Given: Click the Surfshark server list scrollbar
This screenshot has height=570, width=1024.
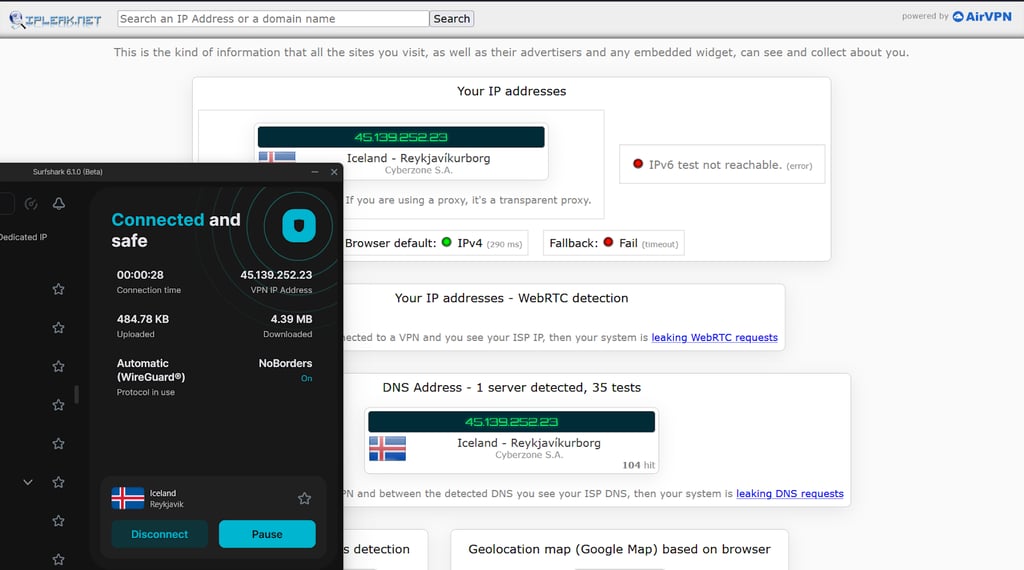Looking at the screenshot, I should [76, 394].
